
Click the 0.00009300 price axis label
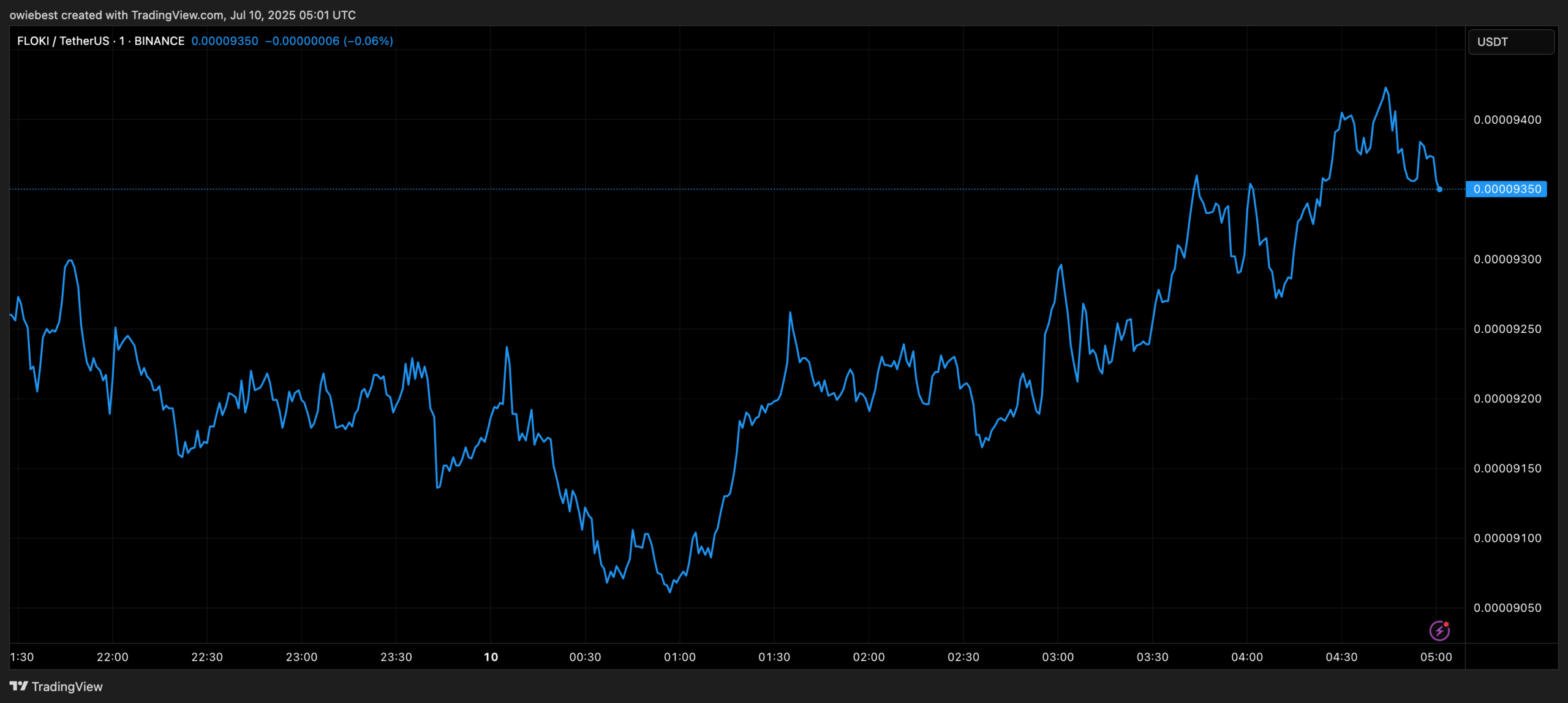pos(1507,259)
